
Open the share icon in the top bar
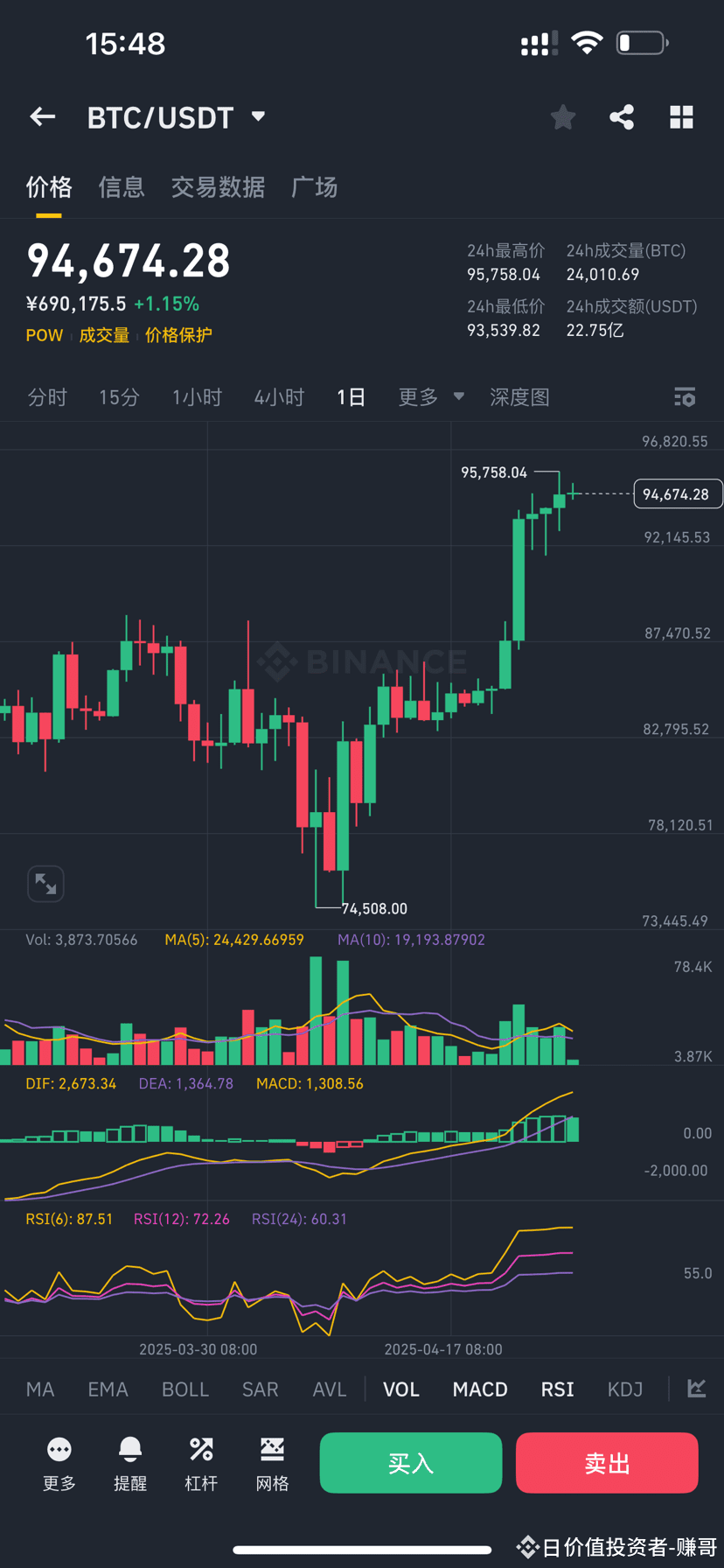point(622,116)
